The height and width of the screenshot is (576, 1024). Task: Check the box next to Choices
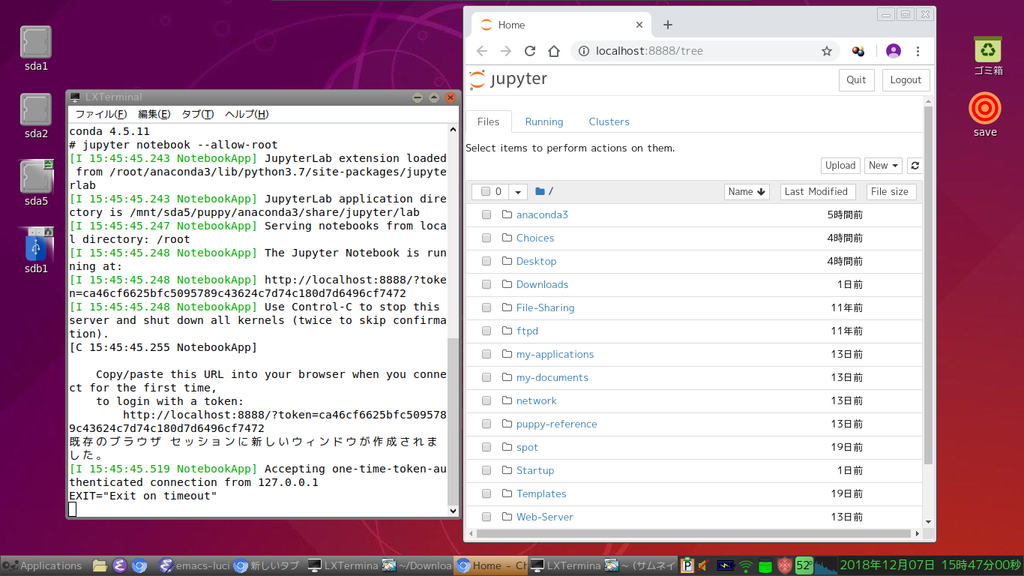click(x=487, y=238)
